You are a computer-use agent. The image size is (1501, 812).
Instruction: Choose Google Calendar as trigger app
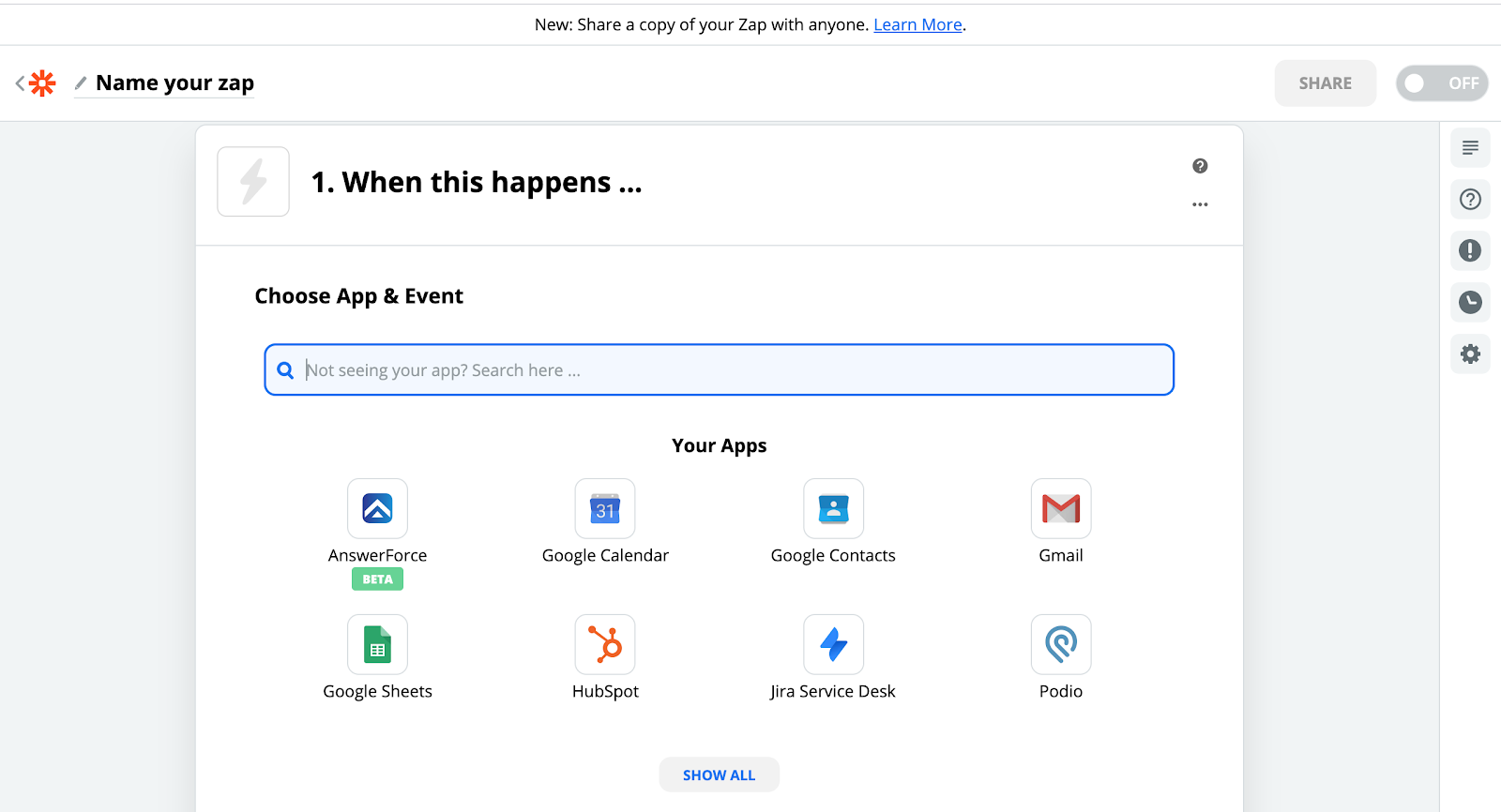tap(605, 509)
